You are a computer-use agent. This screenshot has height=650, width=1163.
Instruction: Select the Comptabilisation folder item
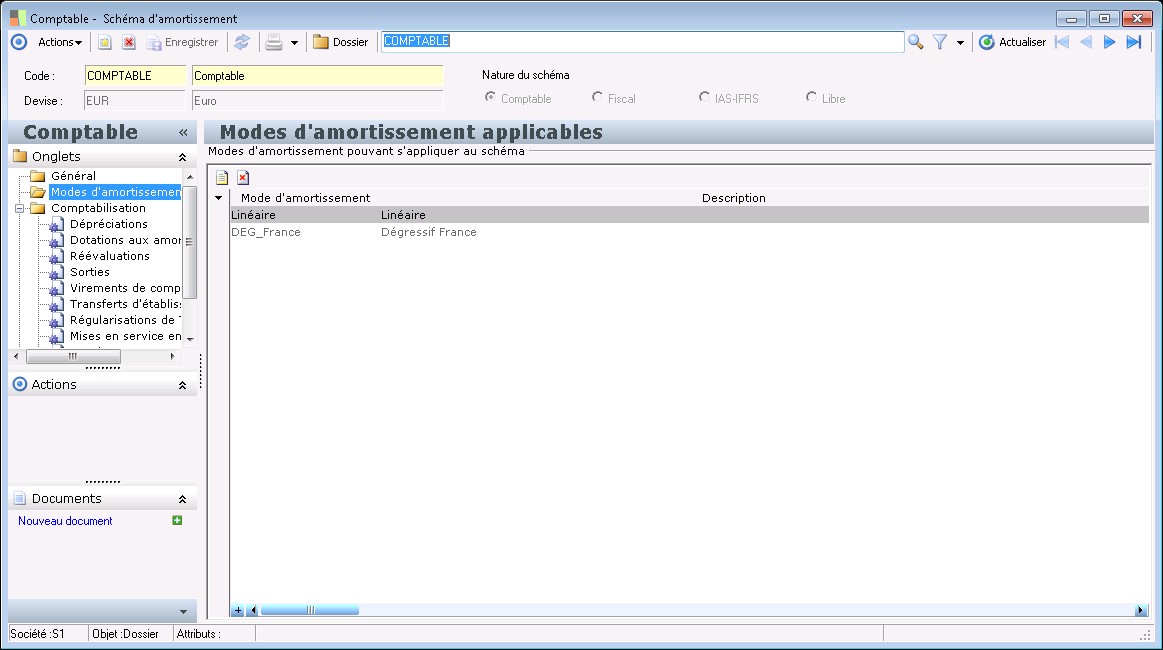click(x=98, y=209)
